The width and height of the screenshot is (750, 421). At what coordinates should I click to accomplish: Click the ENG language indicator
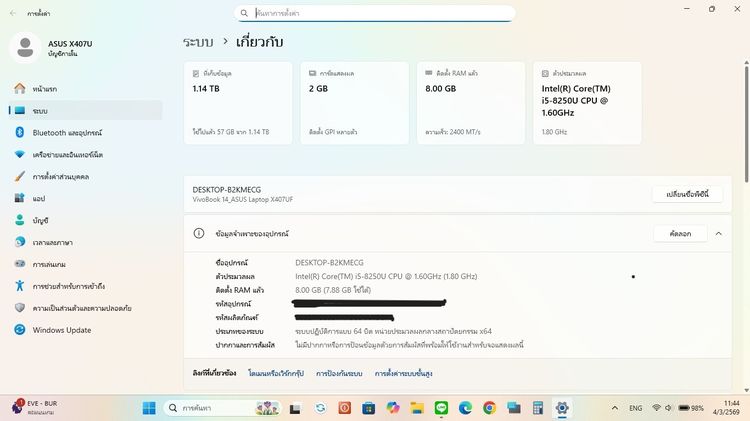(x=636, y=408)
